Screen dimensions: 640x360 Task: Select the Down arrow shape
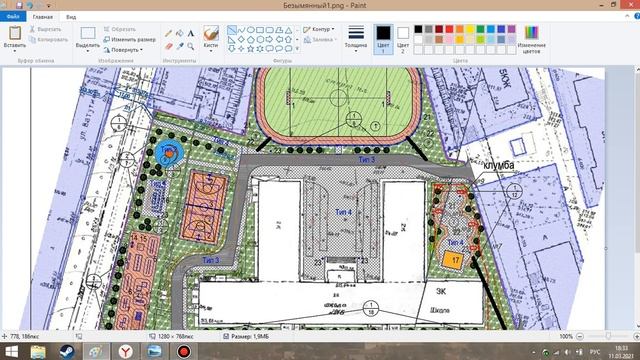pyautogui.click(x=232, y=49)
